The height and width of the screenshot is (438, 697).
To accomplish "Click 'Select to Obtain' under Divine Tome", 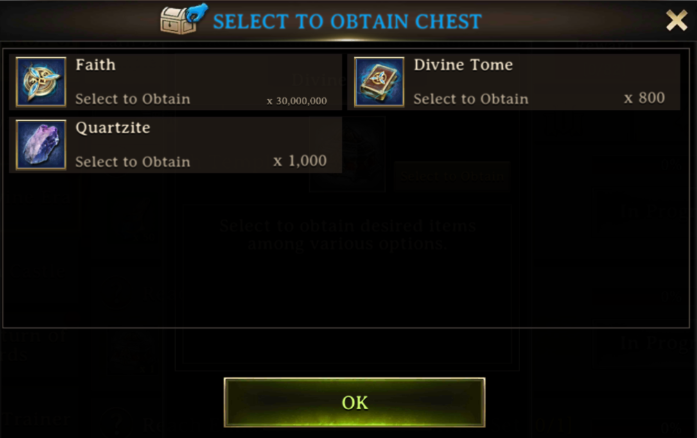I will click(x=471, y=99).
